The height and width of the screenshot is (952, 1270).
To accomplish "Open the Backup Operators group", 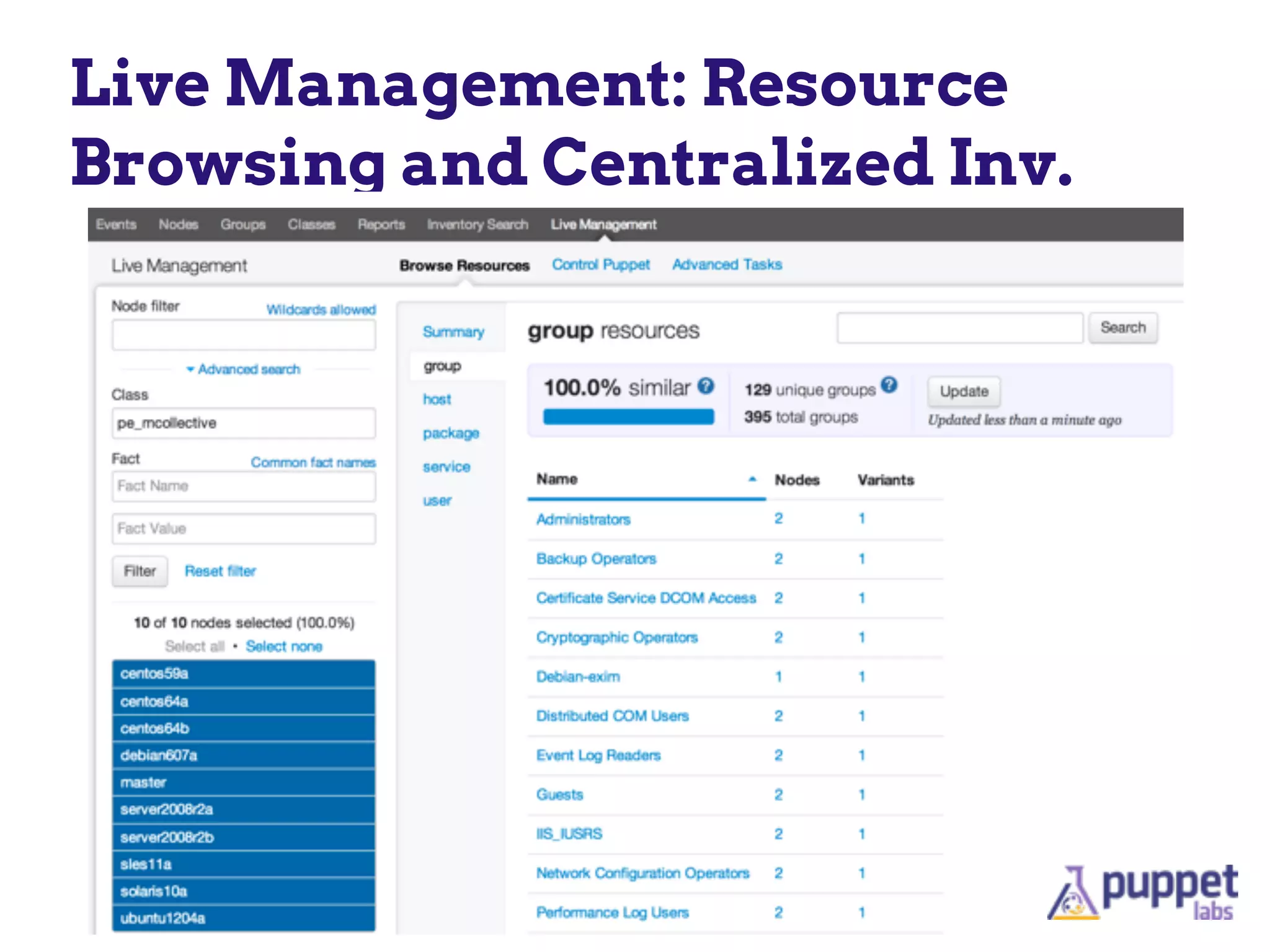I will (596, 559).
